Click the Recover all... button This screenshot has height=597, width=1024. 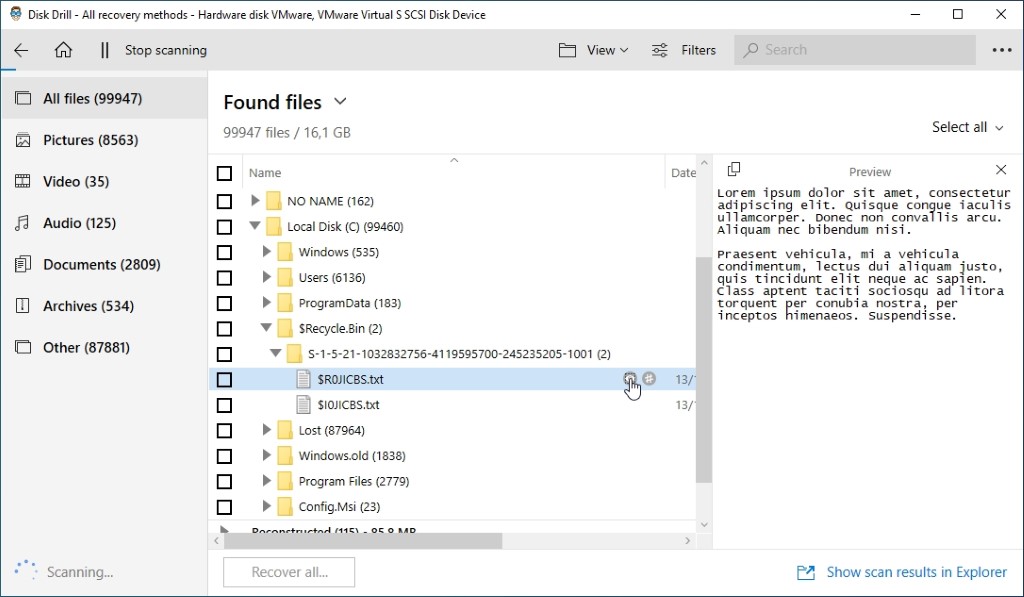click(289, 572)
